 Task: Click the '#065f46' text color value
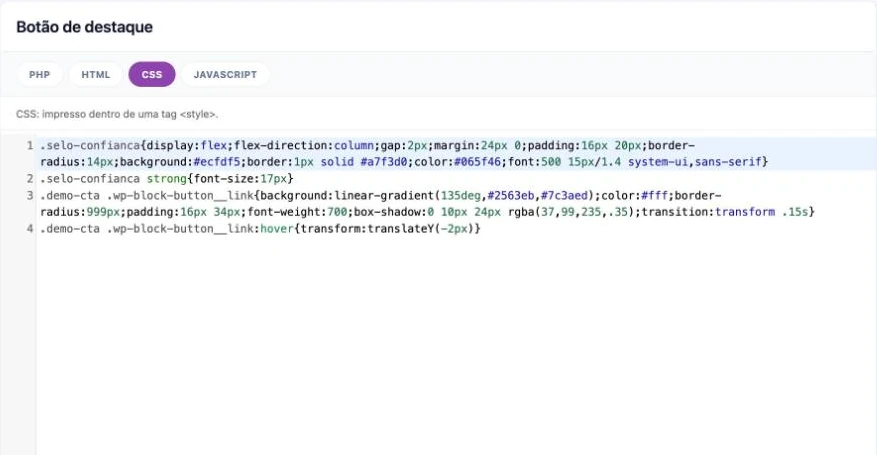(477, 162)
